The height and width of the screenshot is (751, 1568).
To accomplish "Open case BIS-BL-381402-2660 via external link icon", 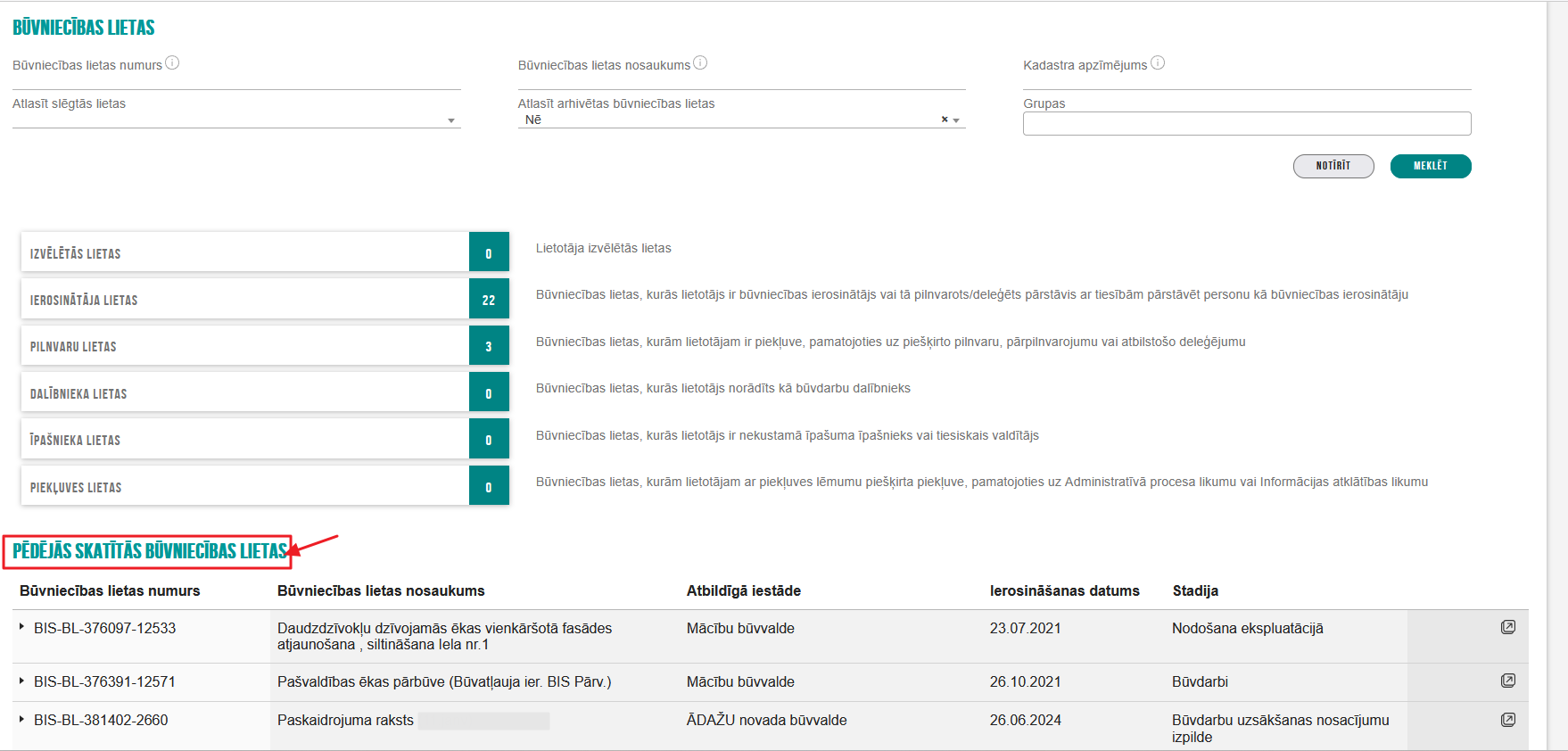I will (1508, 720).
